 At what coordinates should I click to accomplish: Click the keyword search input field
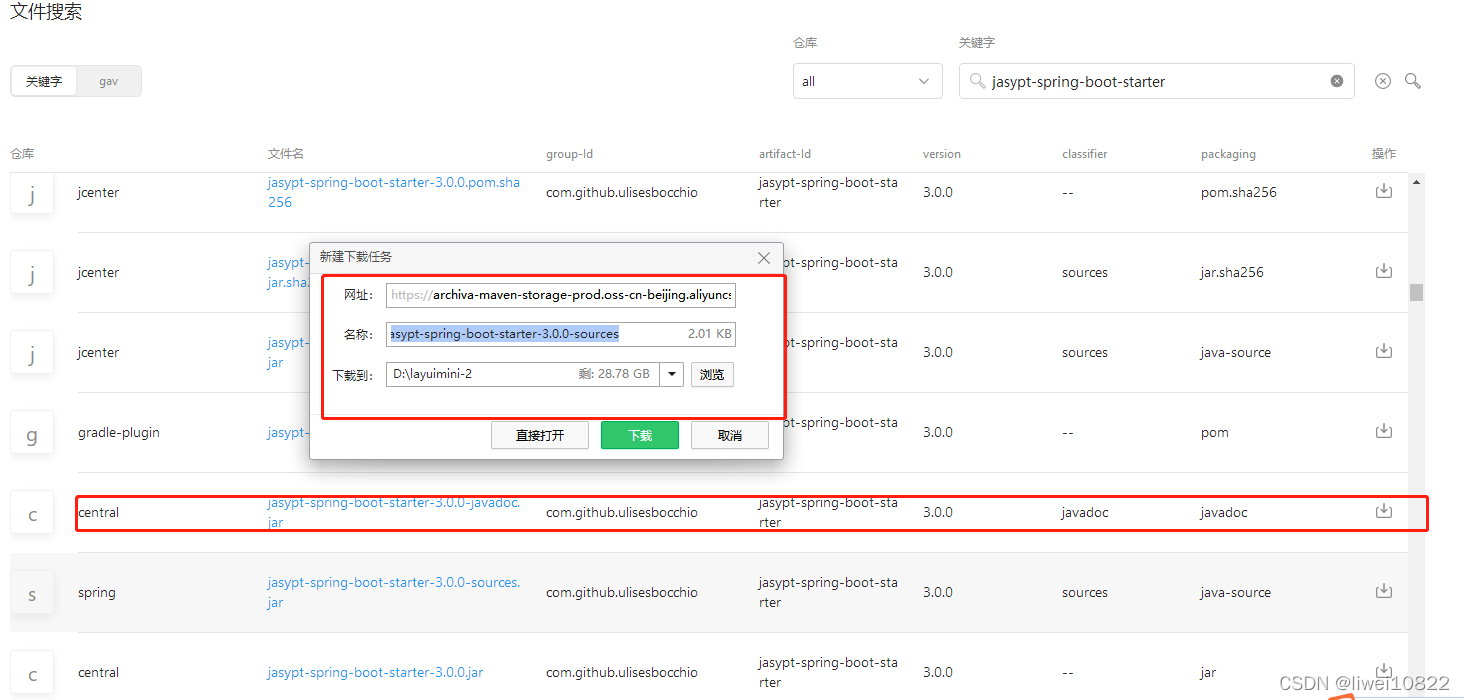click(1157, 81)
